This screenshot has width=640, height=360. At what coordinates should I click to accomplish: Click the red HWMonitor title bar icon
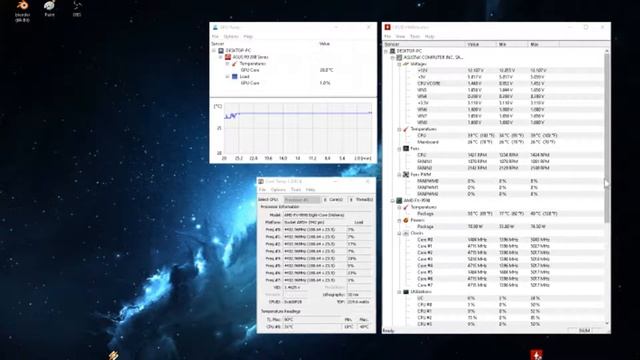[387, 27]
